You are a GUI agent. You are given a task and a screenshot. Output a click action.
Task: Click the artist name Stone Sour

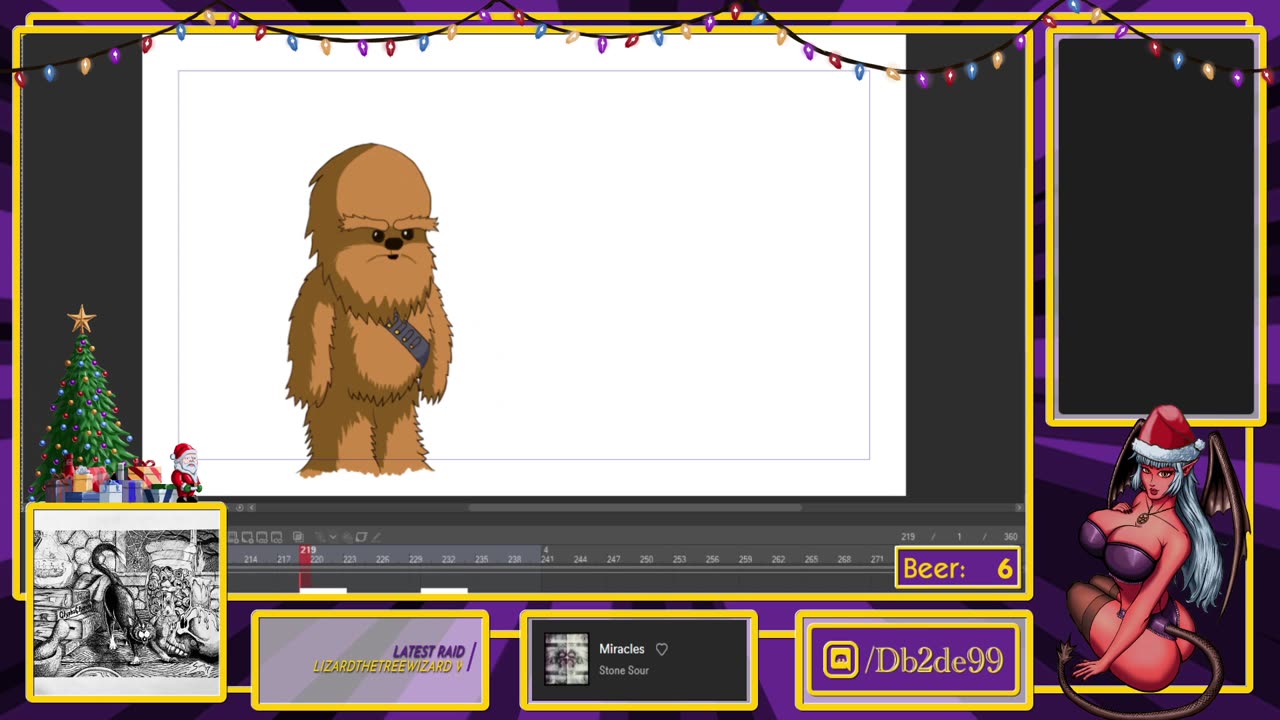(624, 671)
